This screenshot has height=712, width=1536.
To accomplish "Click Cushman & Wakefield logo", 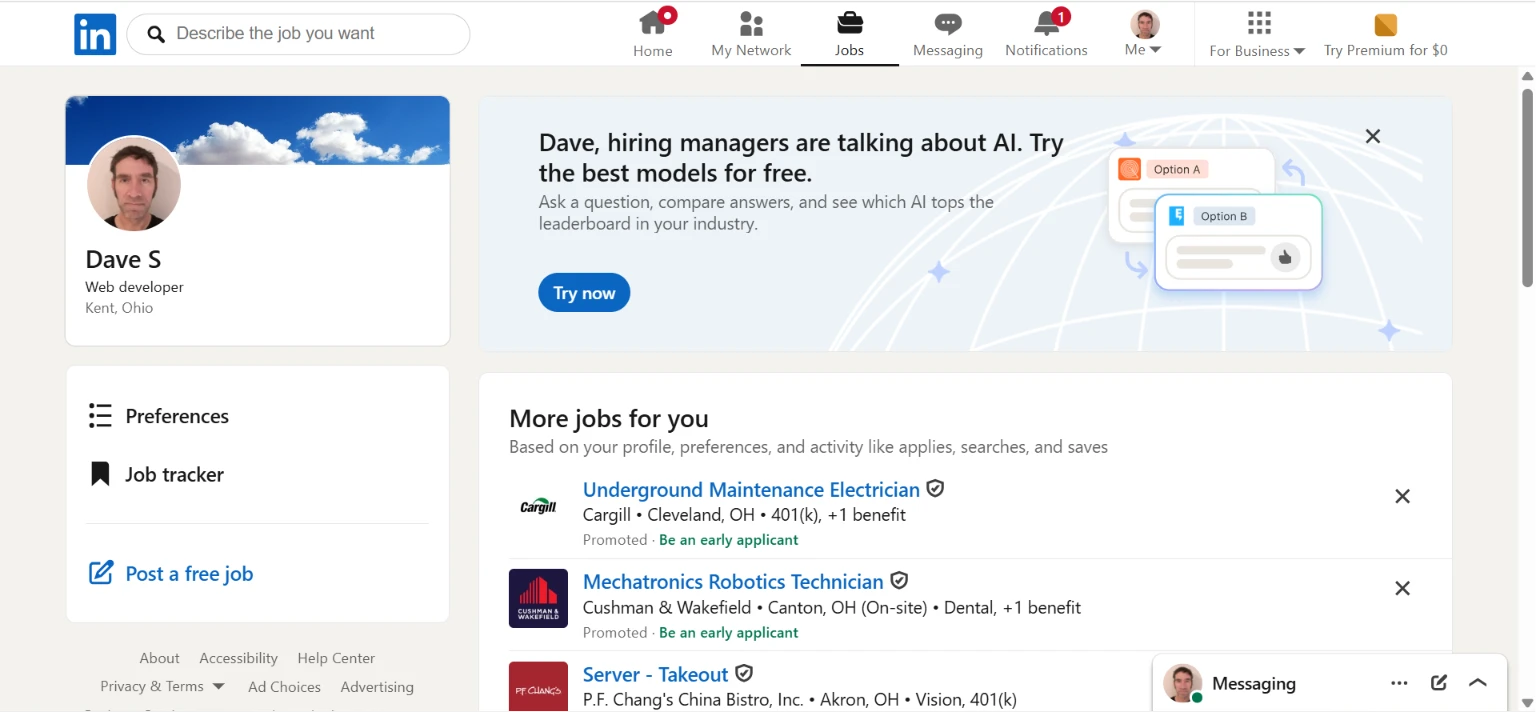I will coord(538,599).
